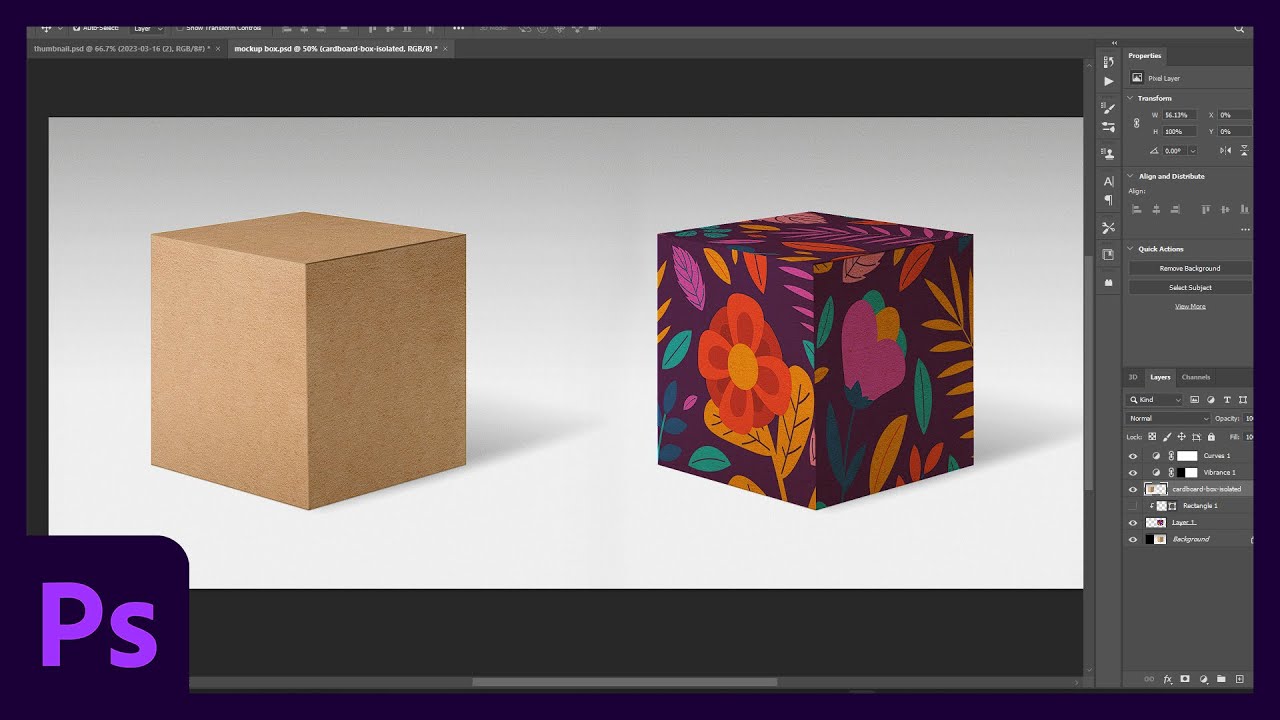Viewport: 1280px width, 720px height.
Task: Click the Select Subject button
Action: coord(1190,287)
